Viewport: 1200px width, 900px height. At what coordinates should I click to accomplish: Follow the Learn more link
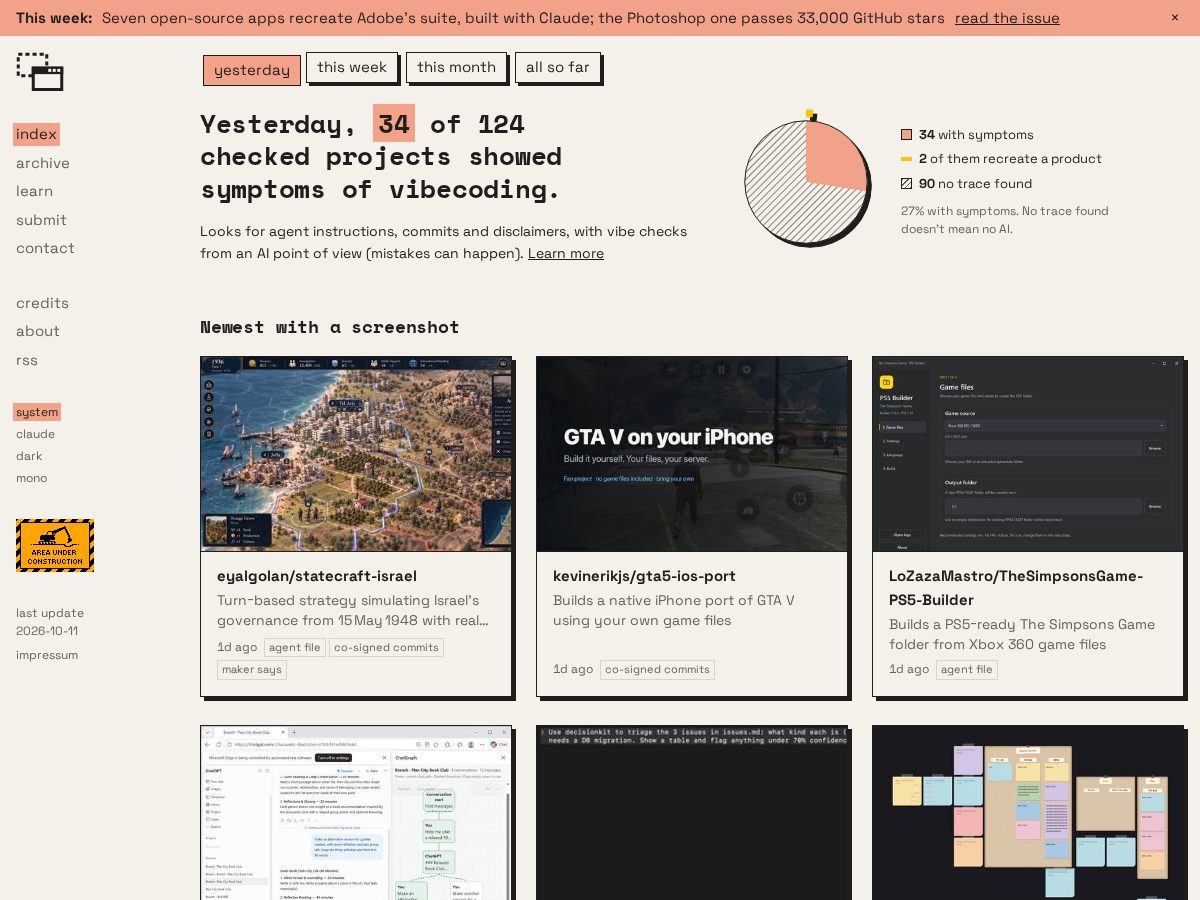[x=566, y=253]
